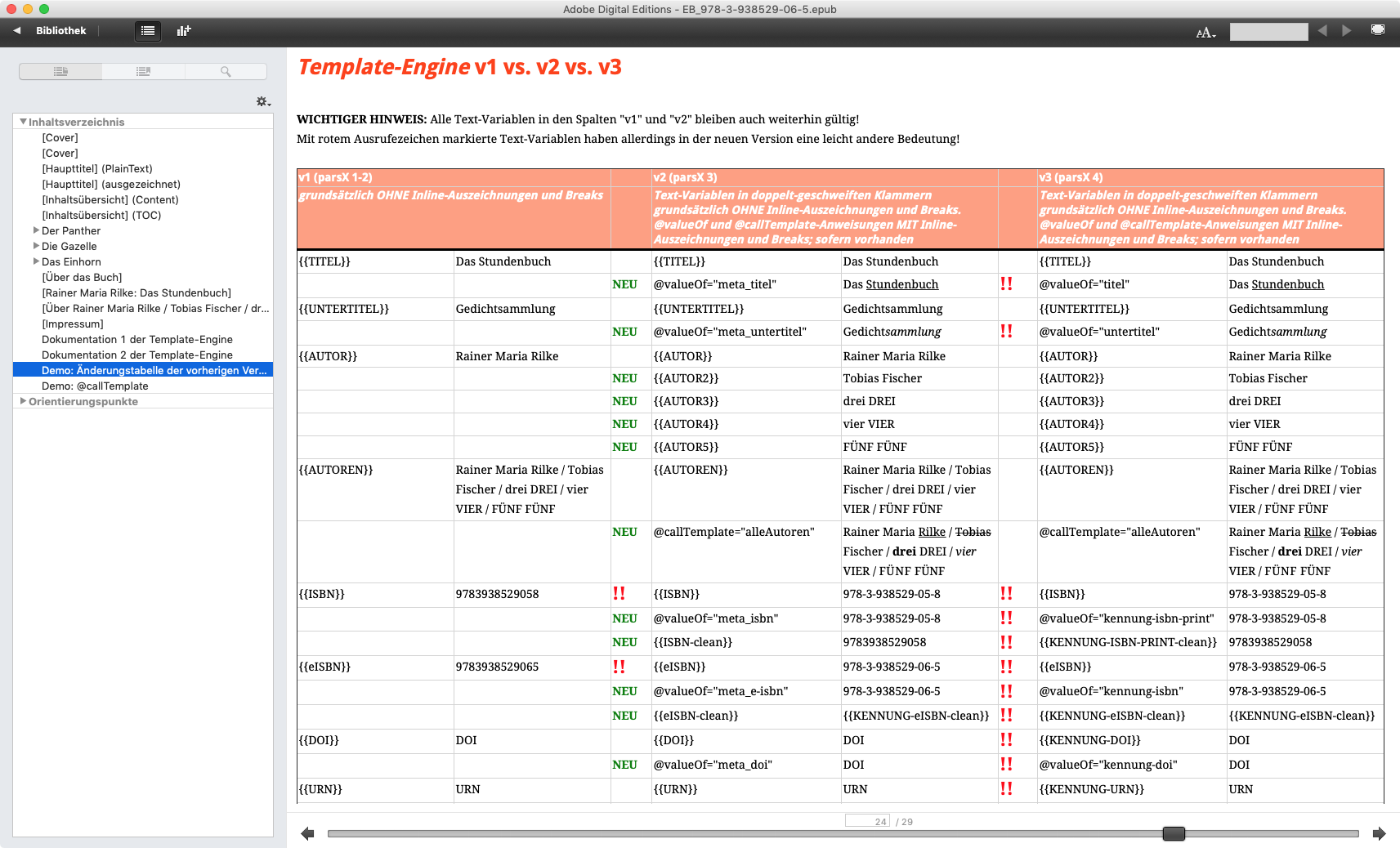This screenshot has width=1400, height=848.
Task: Open the text size AA menu
Action: point(1205,33)
